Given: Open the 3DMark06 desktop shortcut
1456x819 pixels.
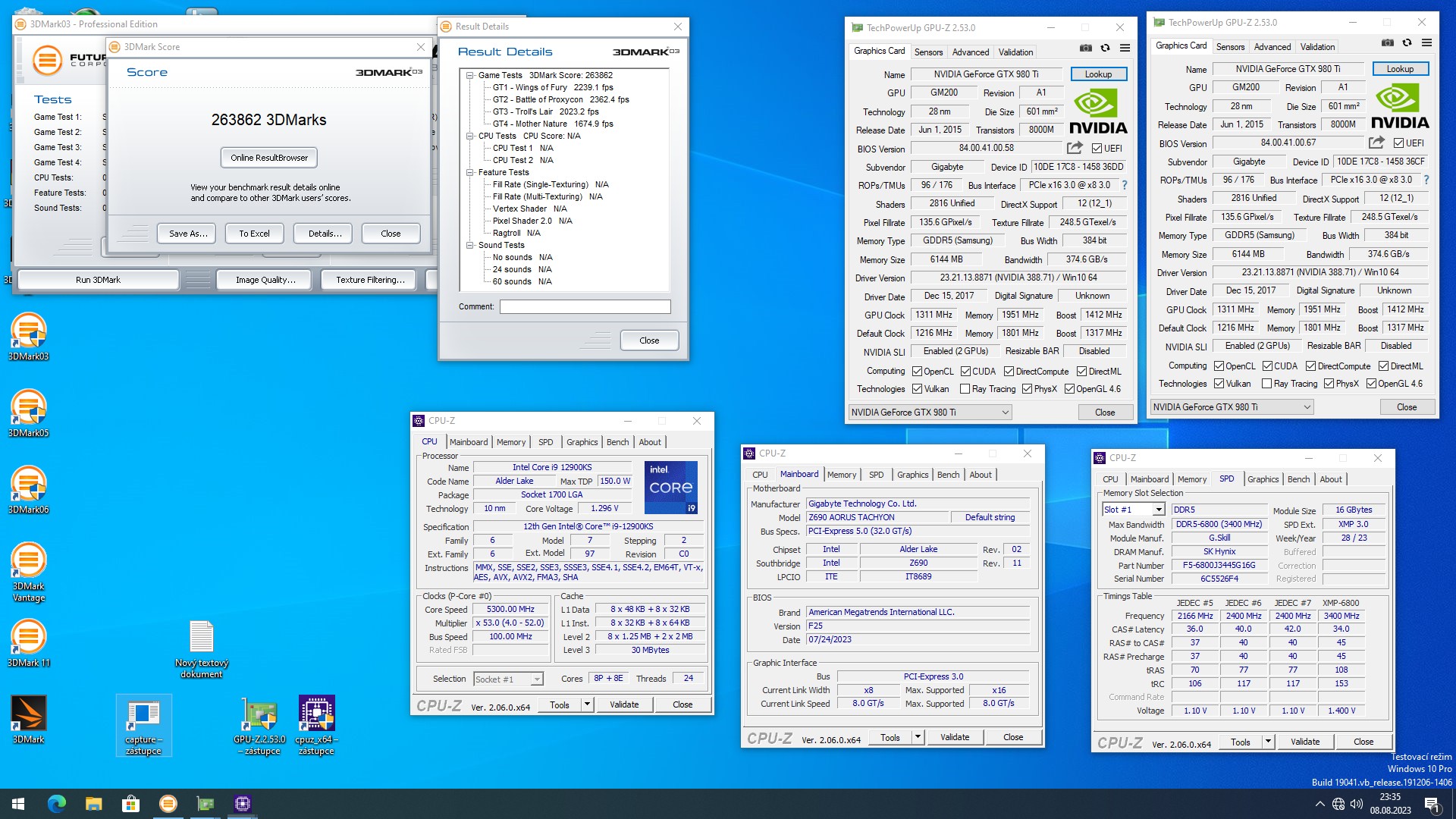Looking at the screenshot, I should point(29,490).
